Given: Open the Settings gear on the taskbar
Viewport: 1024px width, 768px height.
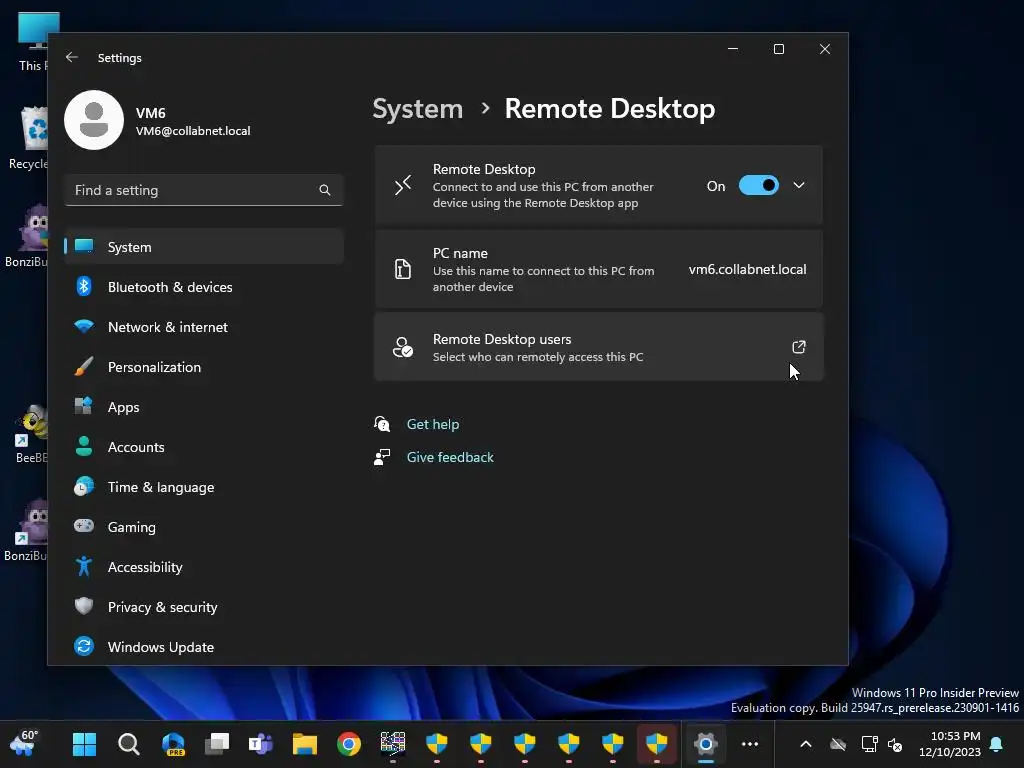Looking at the screenshot, I should click(x=705, y=744).
